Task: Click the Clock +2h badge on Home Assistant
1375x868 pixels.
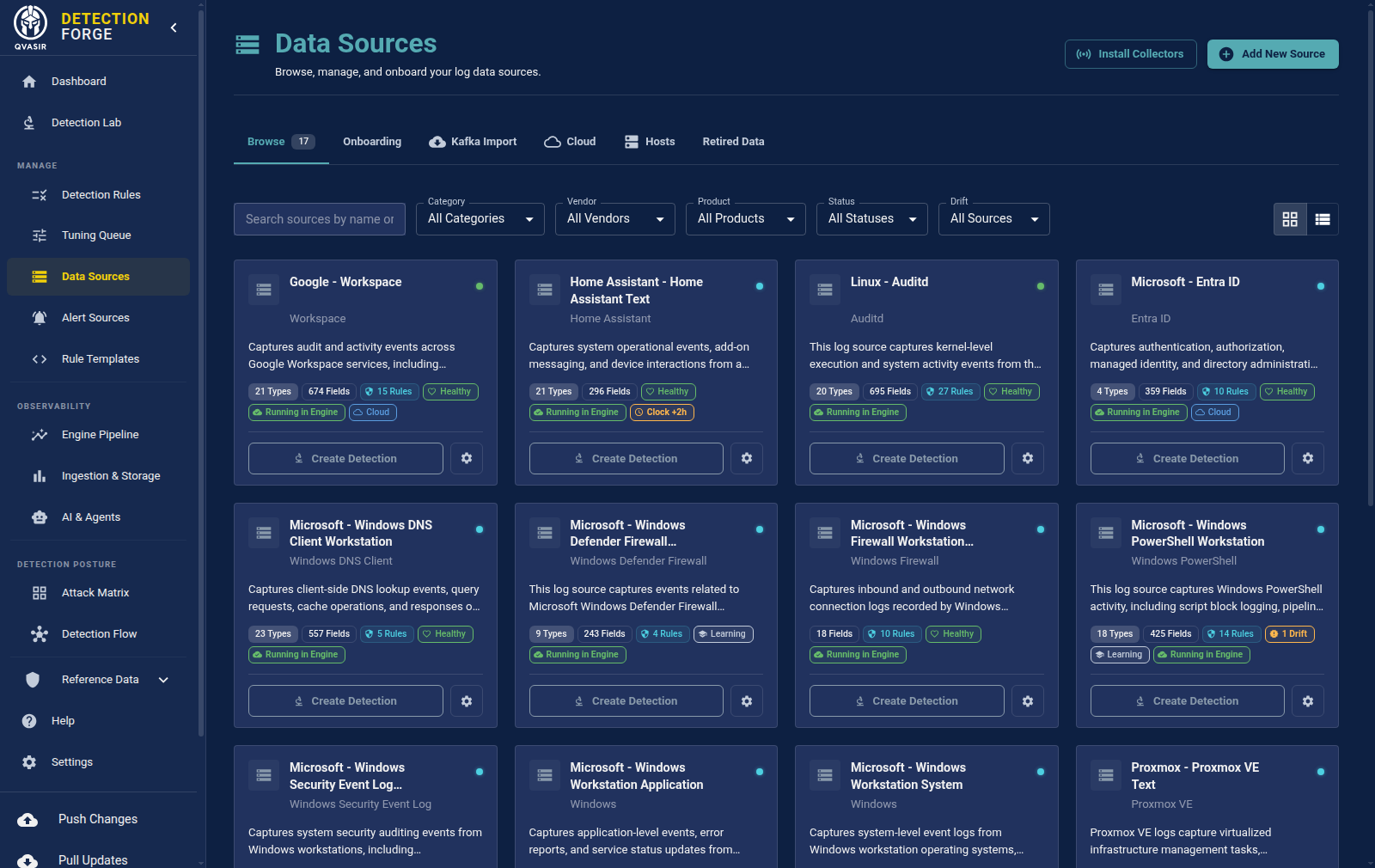Action: click(x=662, y=413)
